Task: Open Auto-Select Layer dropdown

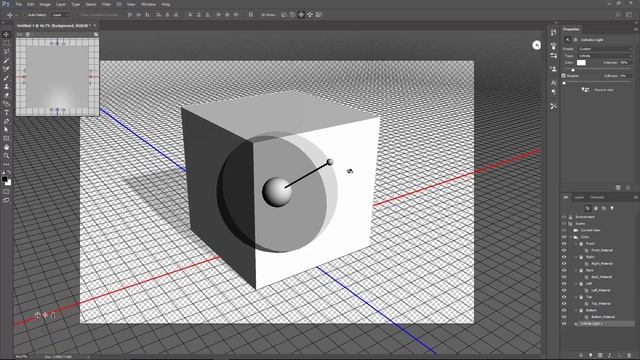Action: click(x=60, y=15)
